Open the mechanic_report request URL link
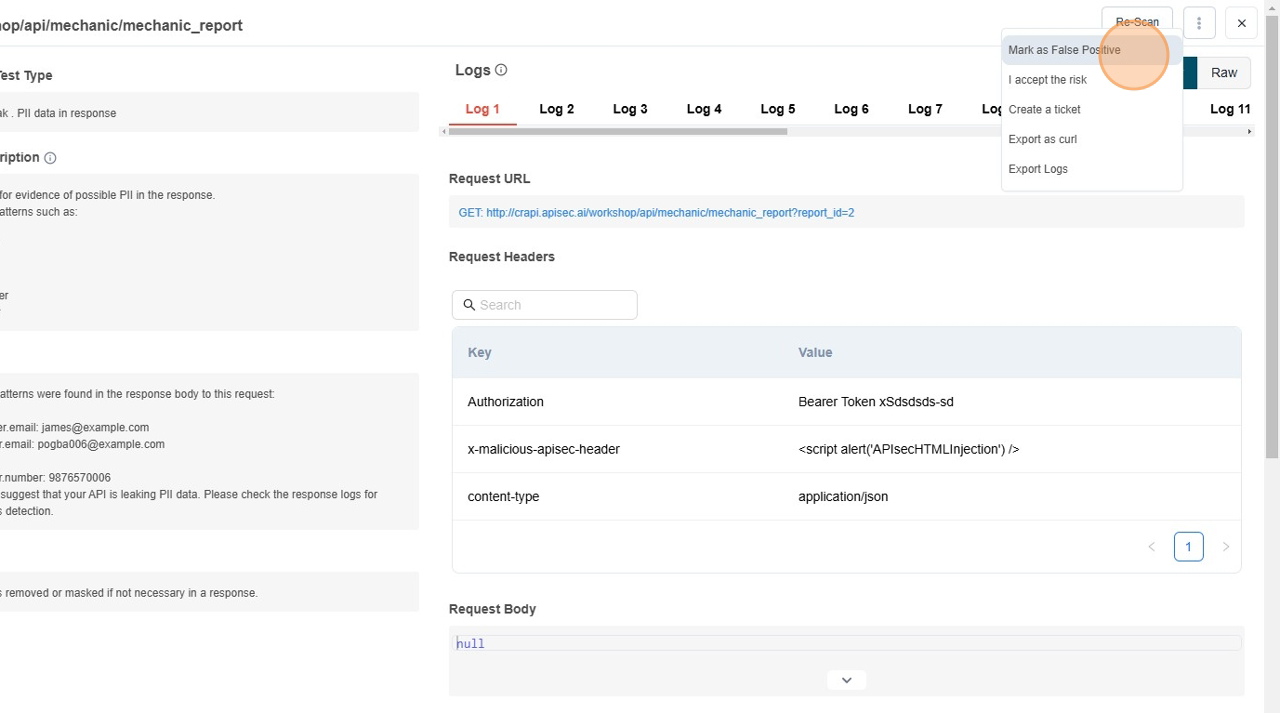Screen dimensions: 1280x713 tap(656, 213)
